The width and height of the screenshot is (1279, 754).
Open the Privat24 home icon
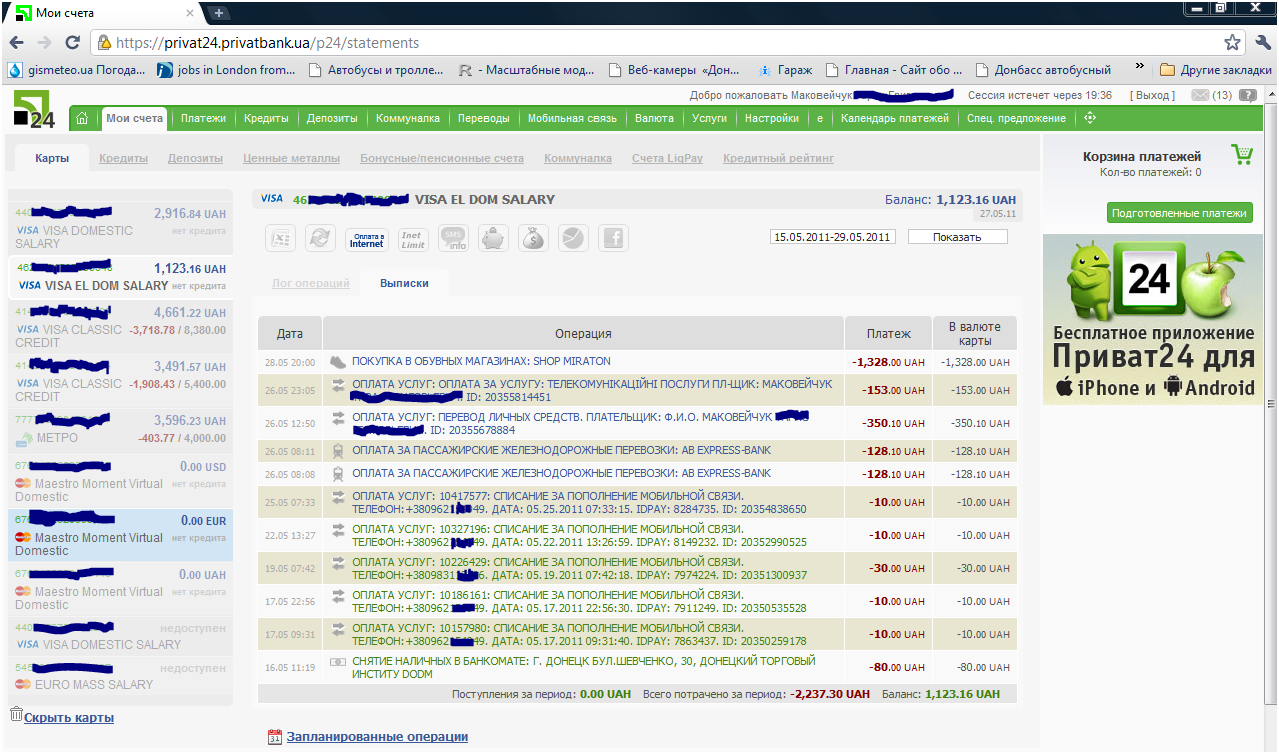(83, 118)
